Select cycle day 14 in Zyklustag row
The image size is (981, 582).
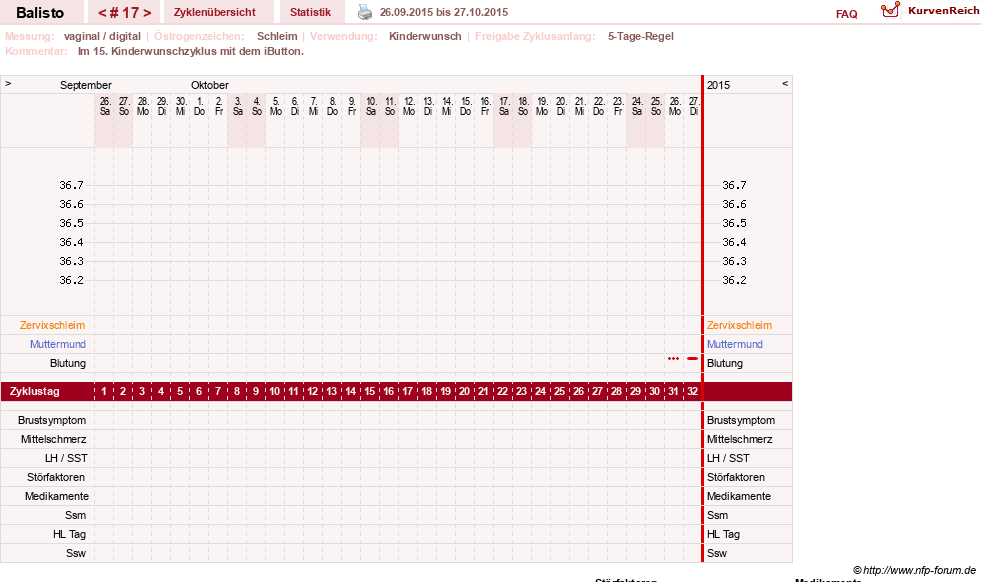[350, 391]
